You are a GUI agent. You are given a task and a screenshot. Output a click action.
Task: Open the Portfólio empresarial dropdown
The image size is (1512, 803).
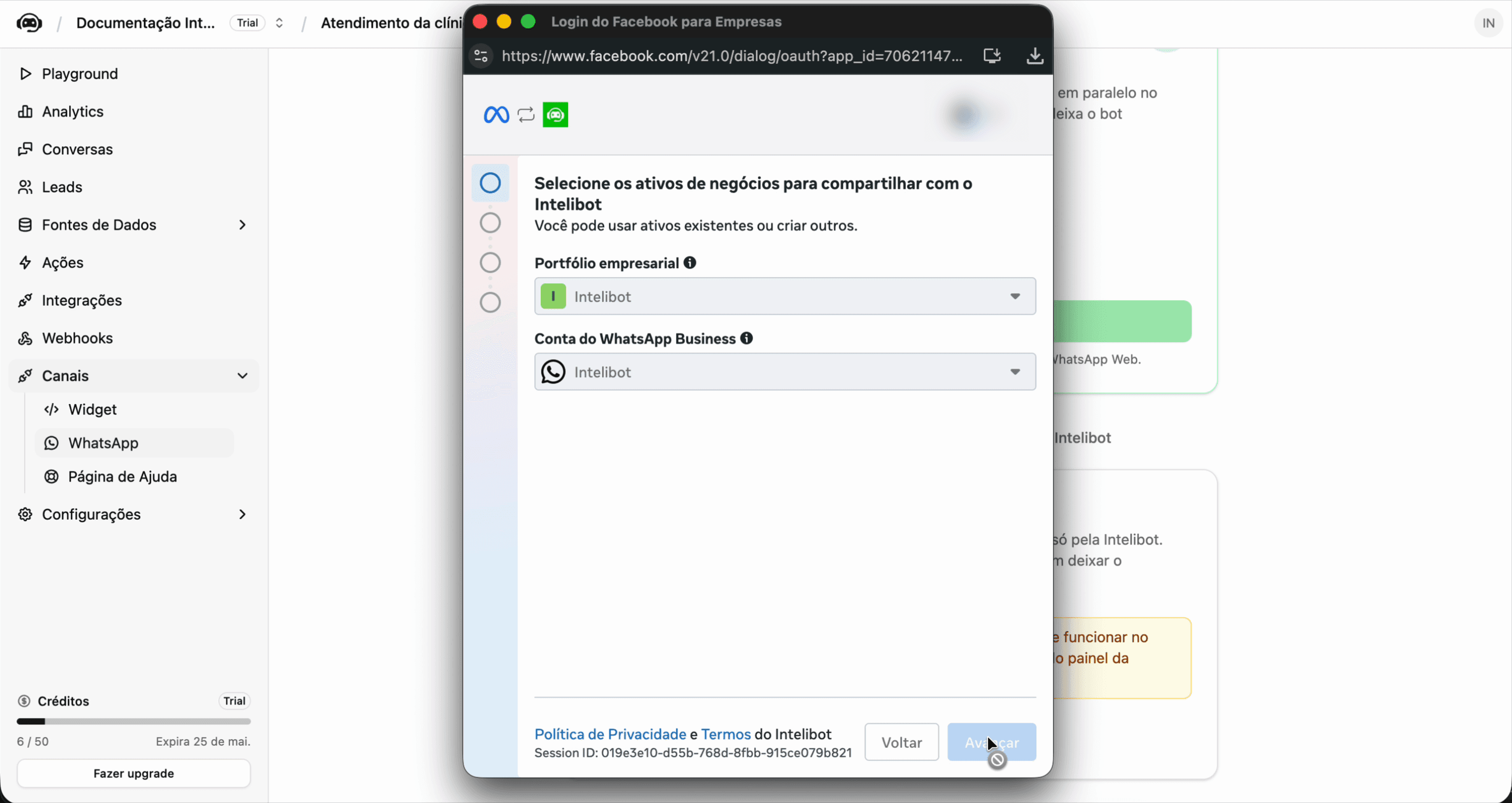tap(785, 297)
